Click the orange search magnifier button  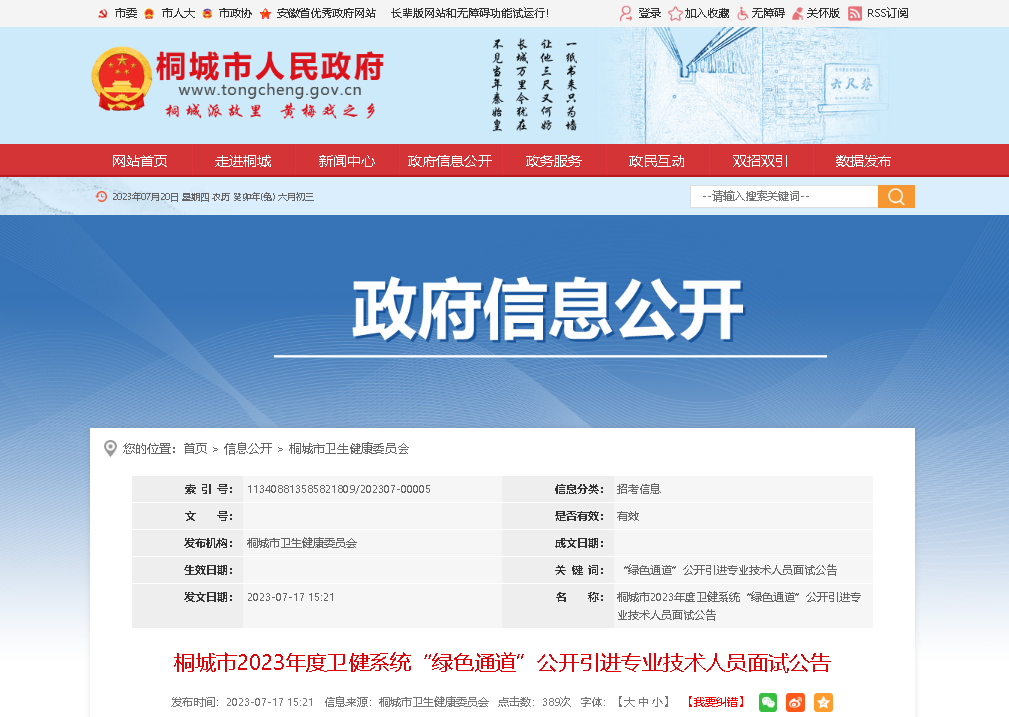click(896, 196)
